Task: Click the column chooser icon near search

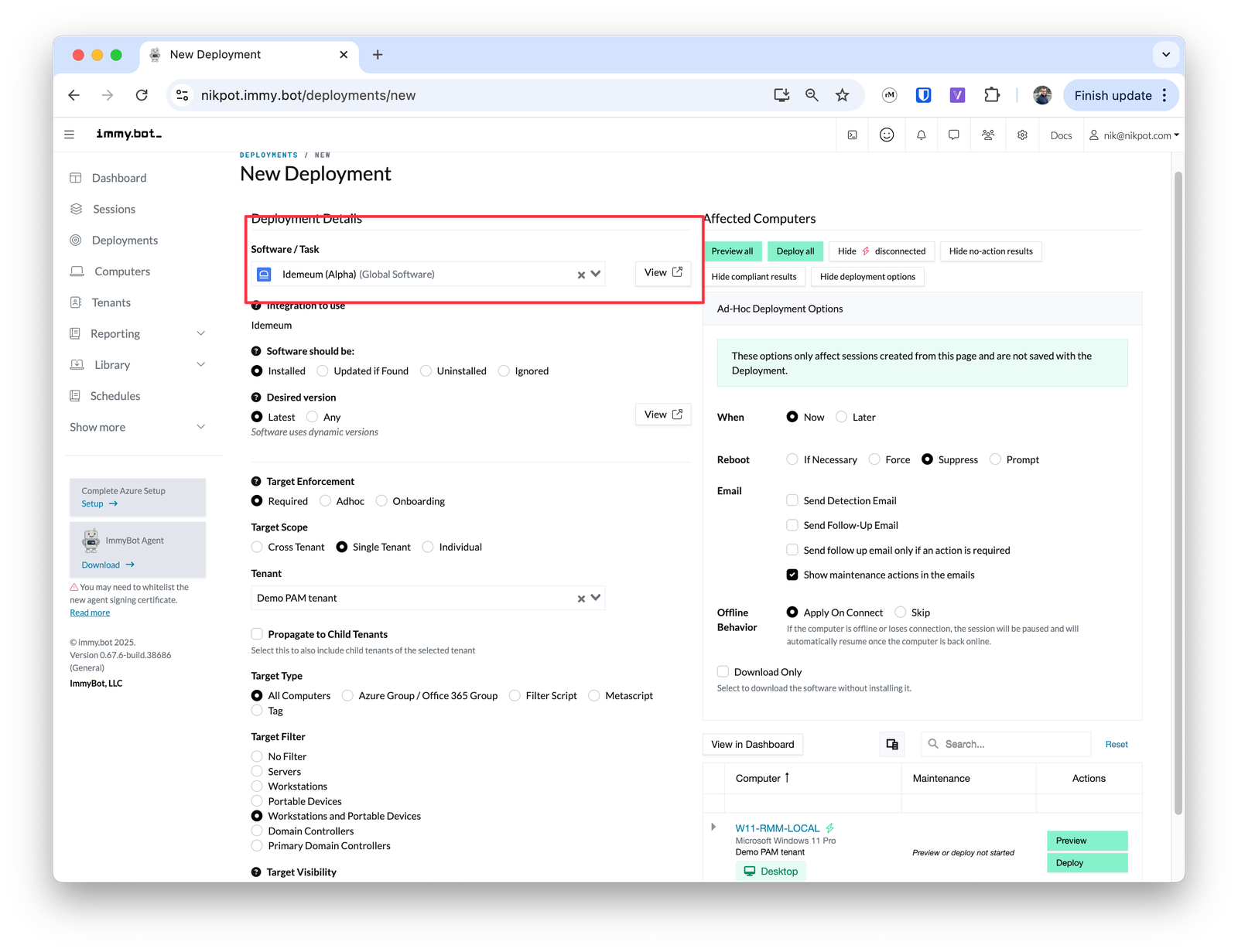Action: (892, 744)
